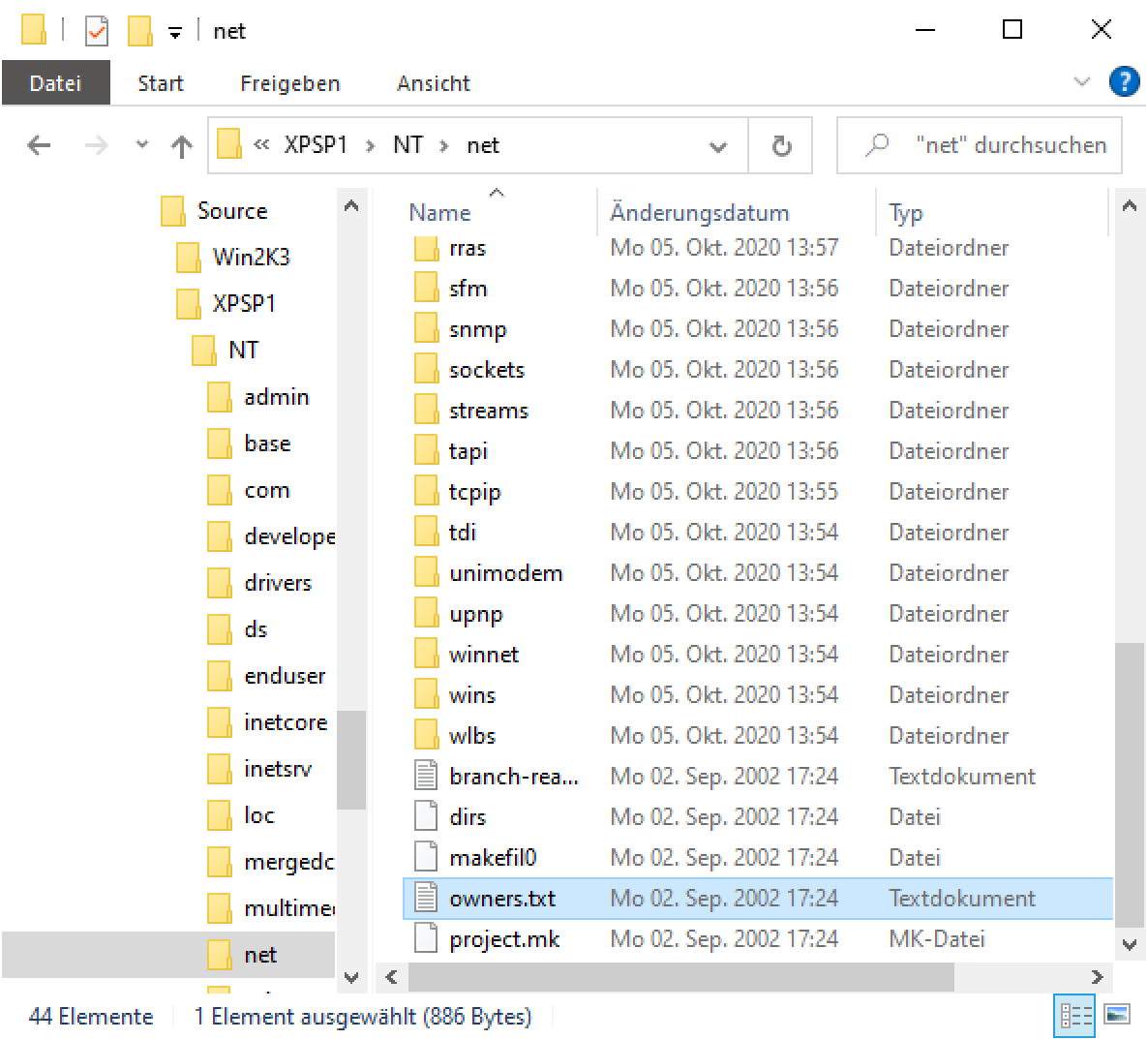Refresh the net folder view
Viewport: 1148px width, 1040px height.
[x=780, y=146]
